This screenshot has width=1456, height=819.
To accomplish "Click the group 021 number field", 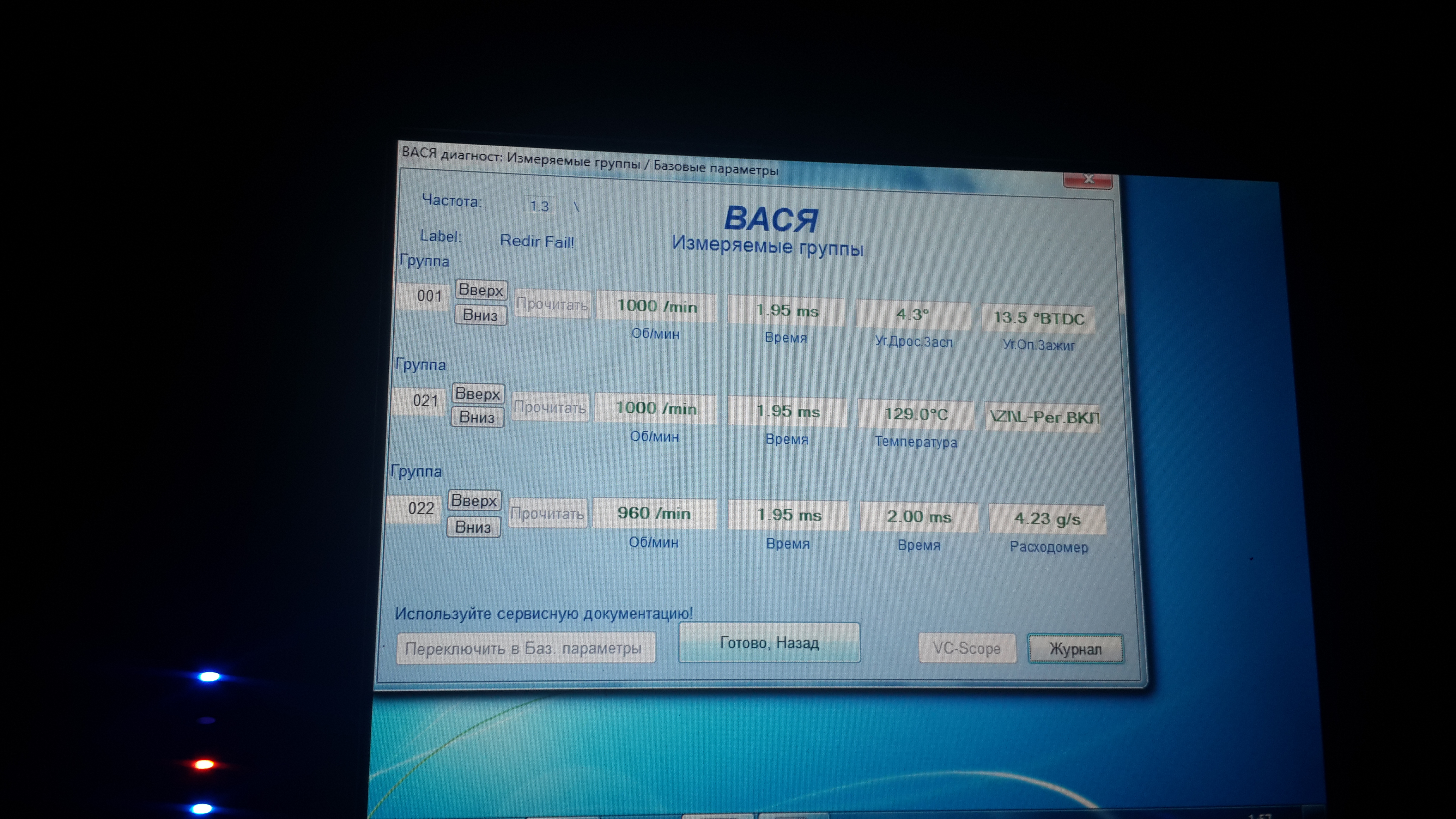I will coord(425,401).
